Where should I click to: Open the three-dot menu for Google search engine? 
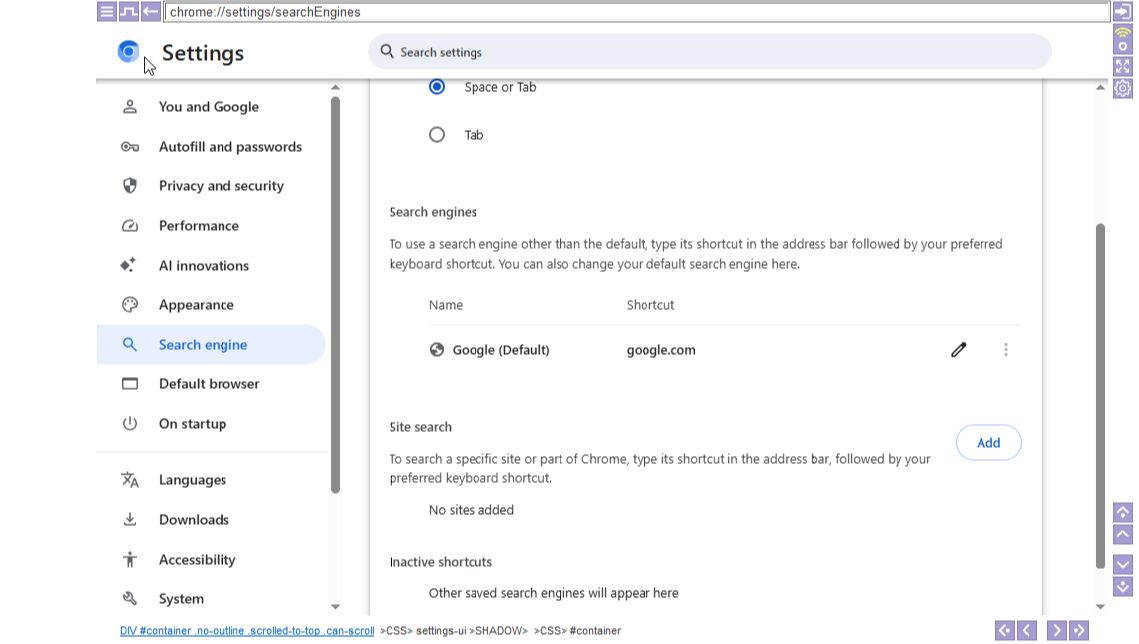1005,350
